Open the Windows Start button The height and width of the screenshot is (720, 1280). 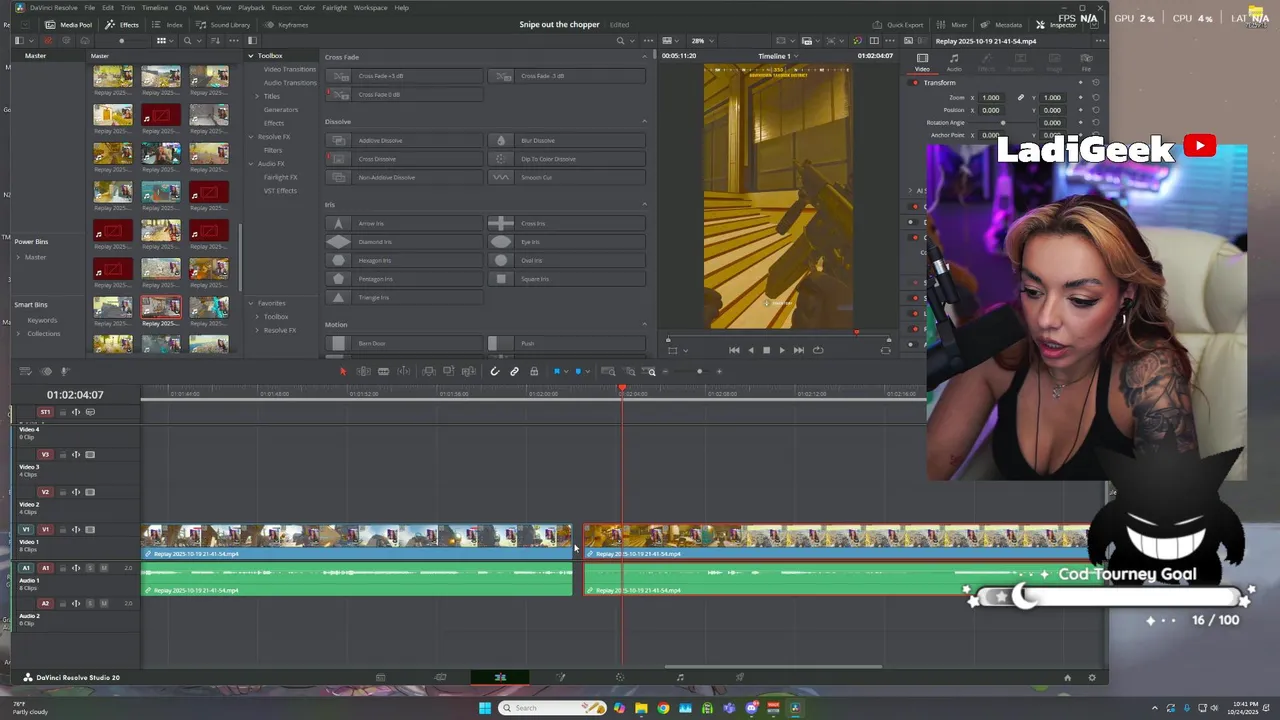485,708
